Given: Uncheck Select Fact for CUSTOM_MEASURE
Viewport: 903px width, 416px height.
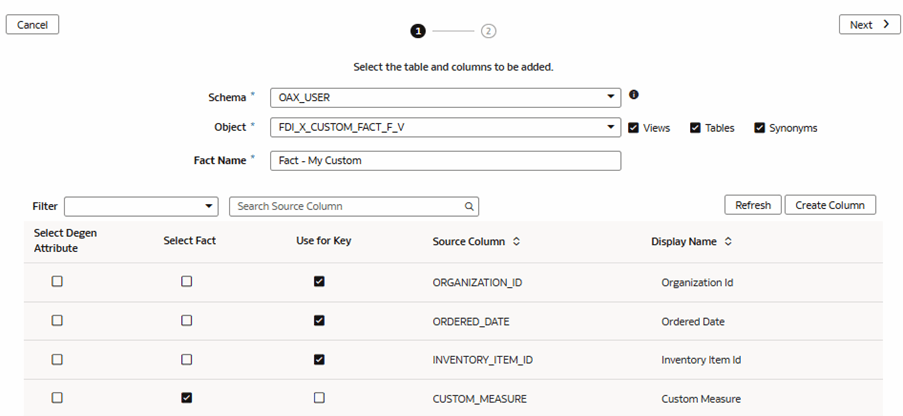Looking at the screenshot, I should [187, 398].
